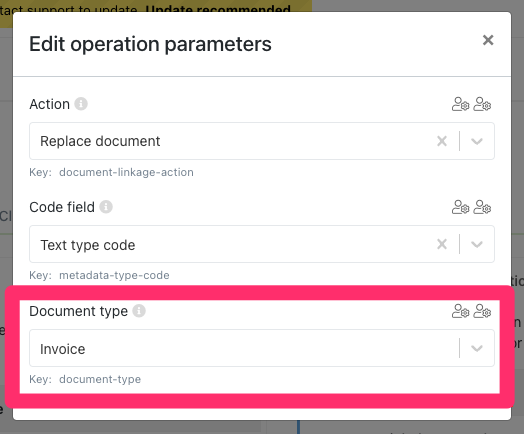Click first user-settings icon in Action row
524x434 pixels.
(461, 104)
